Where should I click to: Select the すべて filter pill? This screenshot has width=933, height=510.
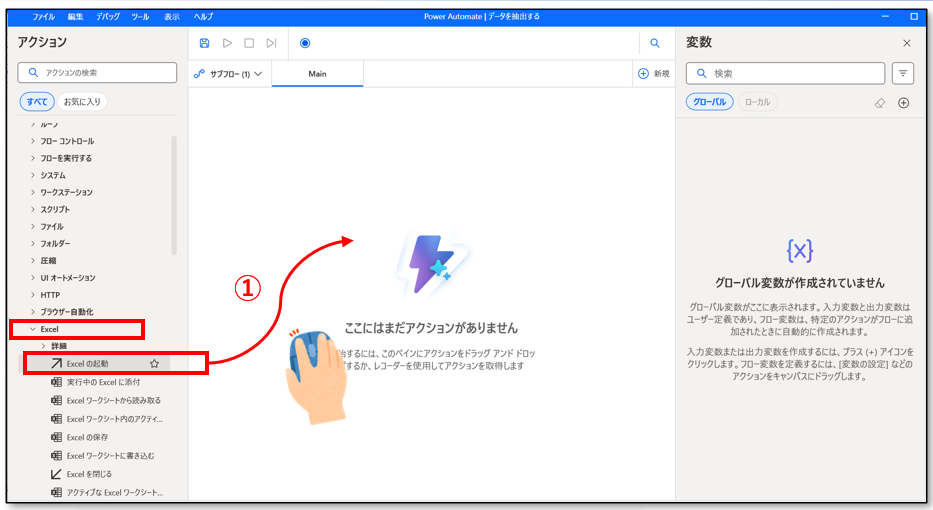pyautogui.click(x=37, y=101)
